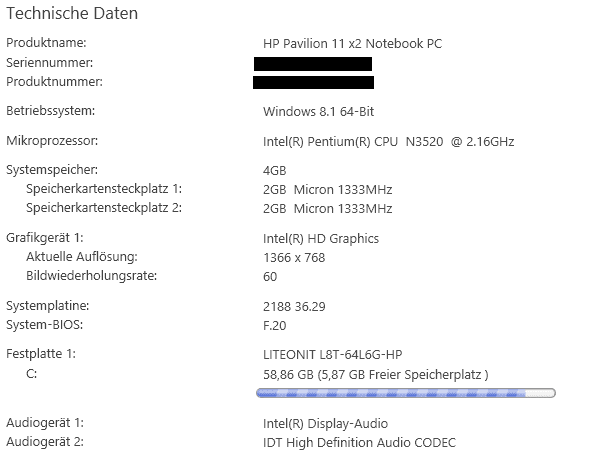Click the redacted Seriennummer value

click(x=313, y=64)
